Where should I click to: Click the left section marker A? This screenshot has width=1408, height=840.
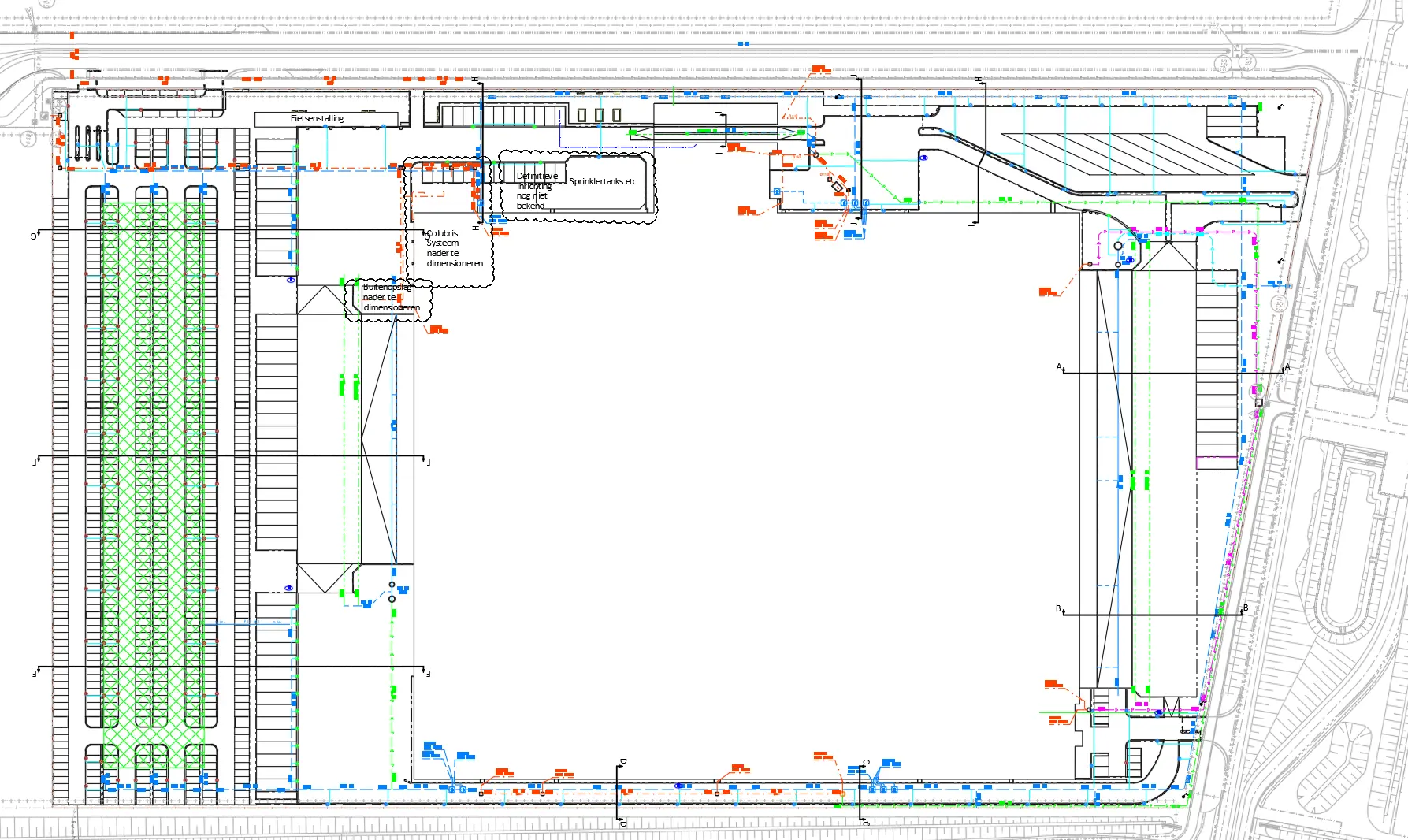pos(1060,367)
